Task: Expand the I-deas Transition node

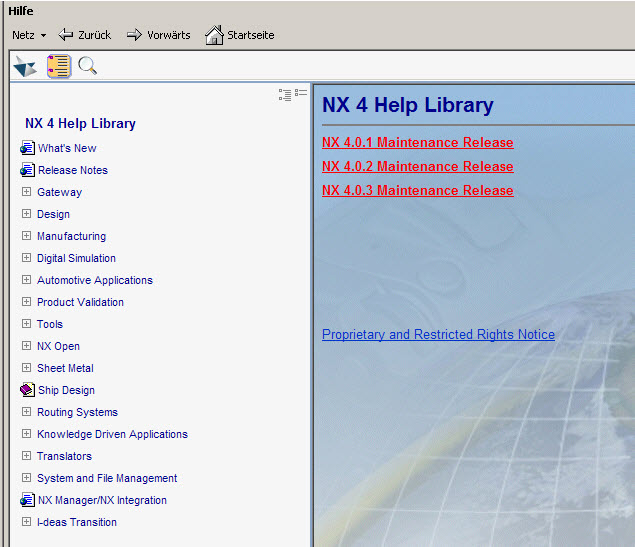Action: point(26,521)
